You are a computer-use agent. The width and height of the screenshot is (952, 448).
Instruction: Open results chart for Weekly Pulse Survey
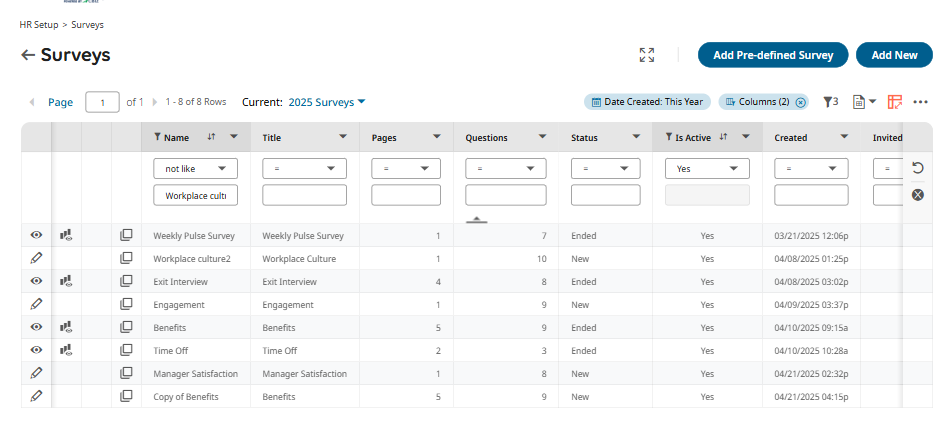point(66,235)
